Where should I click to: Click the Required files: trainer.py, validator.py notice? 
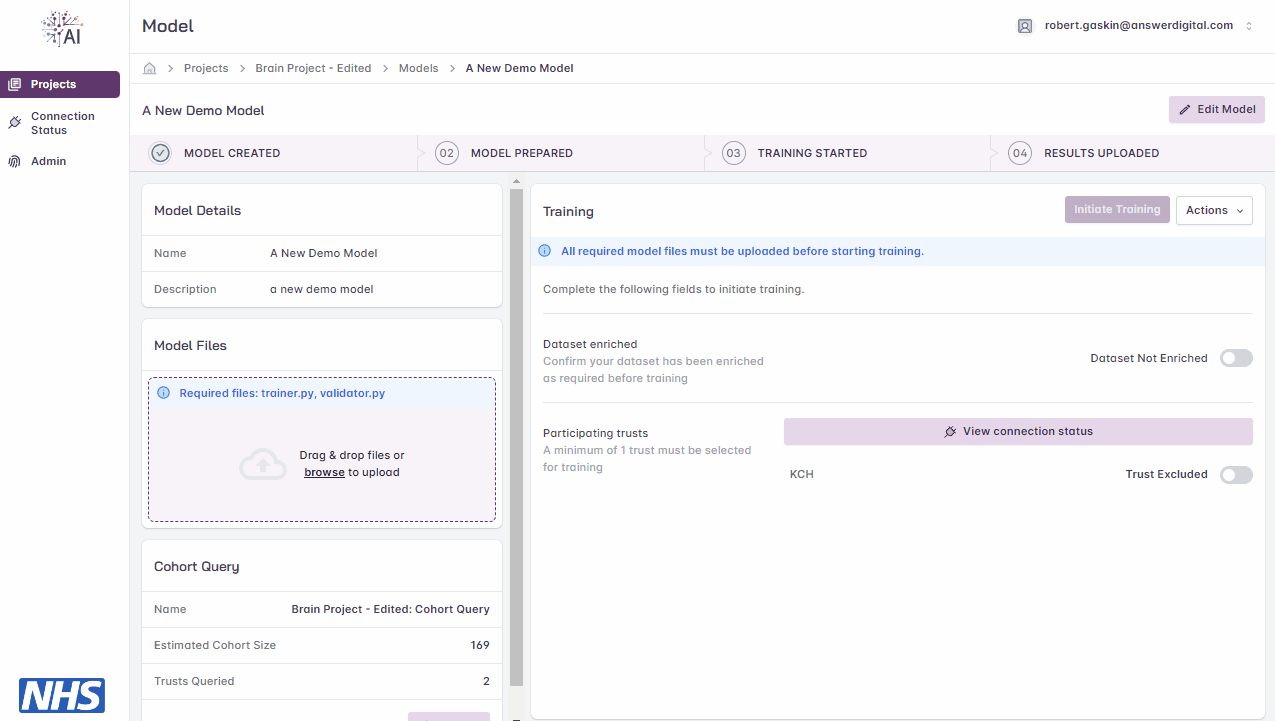[322, 393]
